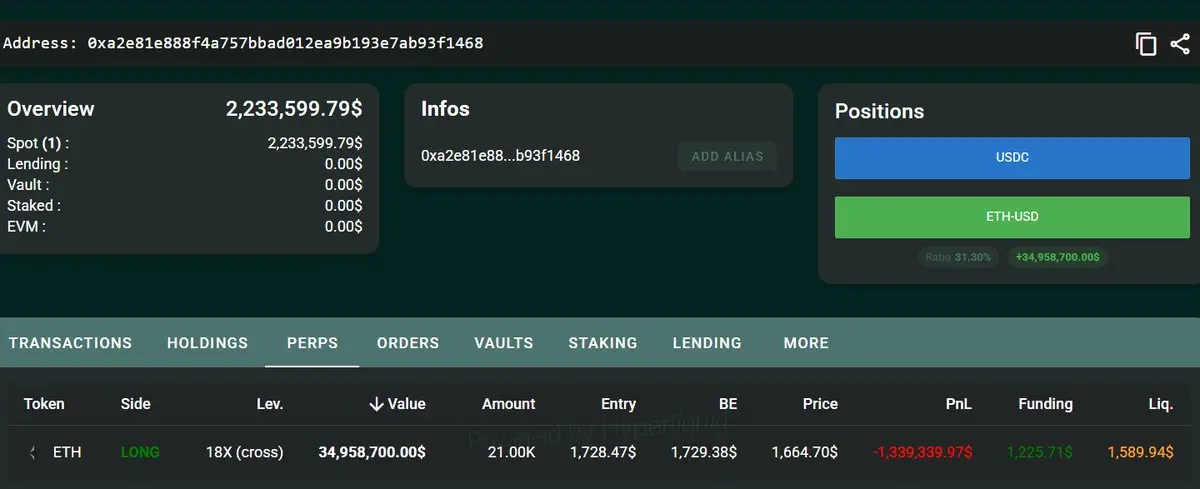Image resolution: width=1200 pixels, height=489 pixels.
Task: Expand the ETH row chevron
Action: [x=32, y=452]
